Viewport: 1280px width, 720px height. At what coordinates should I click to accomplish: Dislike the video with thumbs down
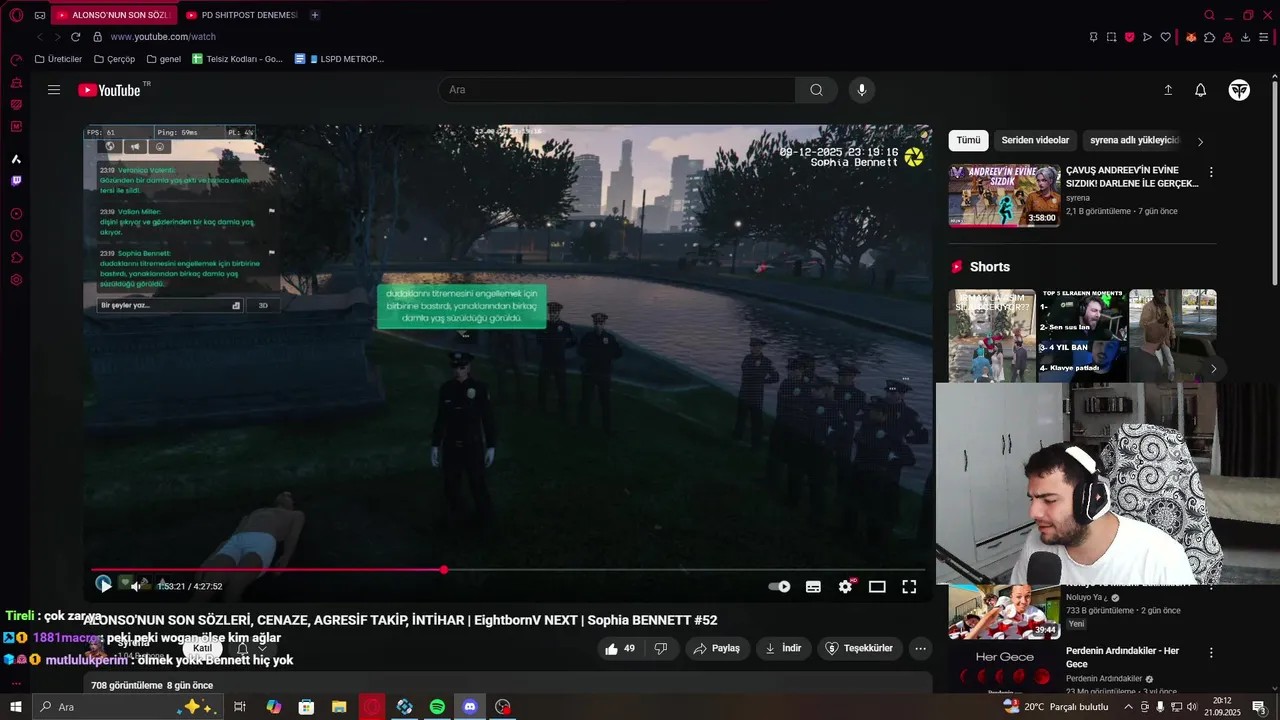click(661, 648)
